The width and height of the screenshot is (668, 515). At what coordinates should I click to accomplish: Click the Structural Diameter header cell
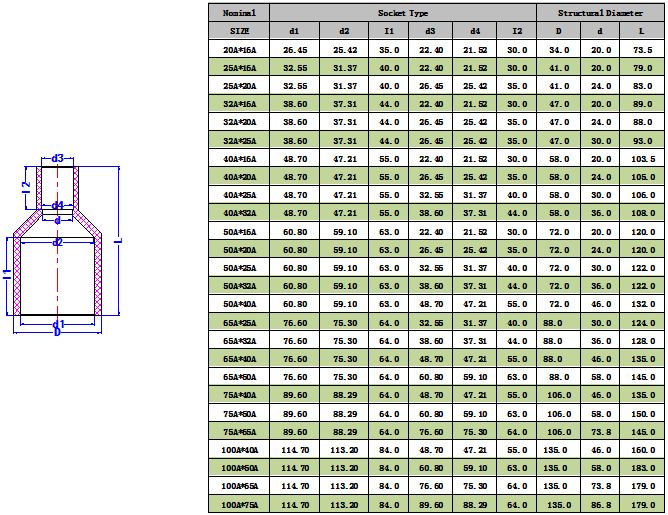[601, 13]
